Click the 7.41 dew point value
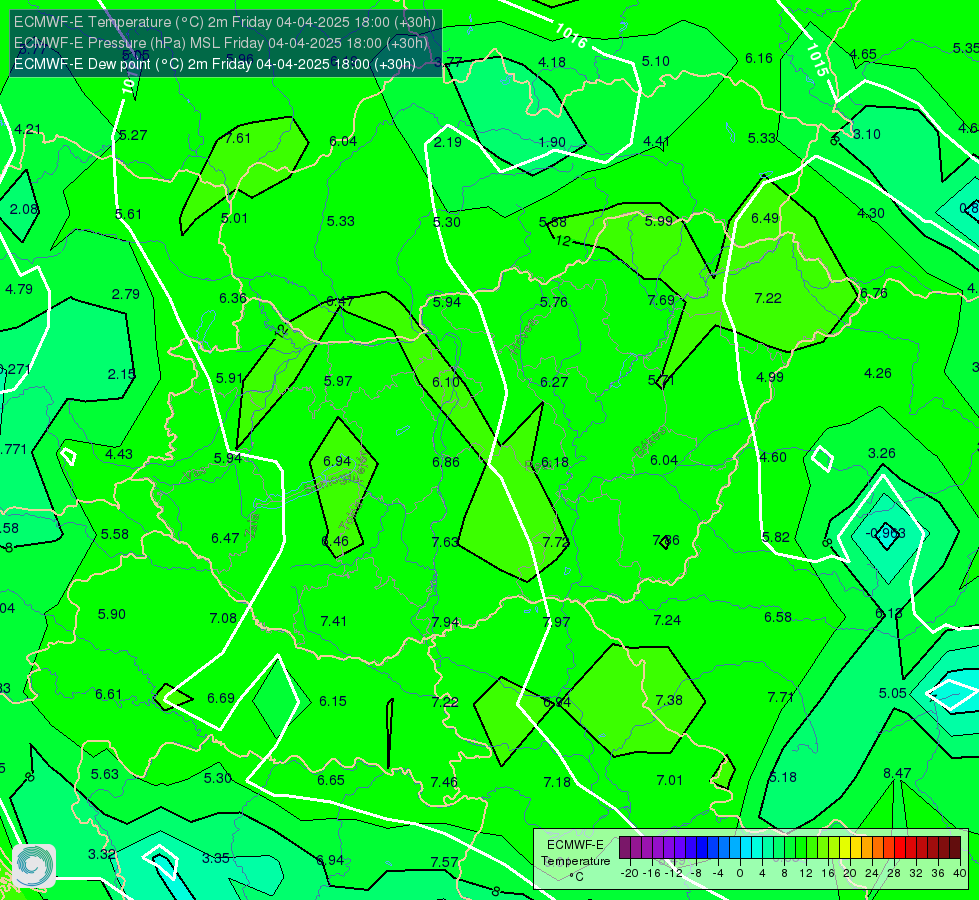The height and width of the screenshot is (900, 979). (333, 621)
